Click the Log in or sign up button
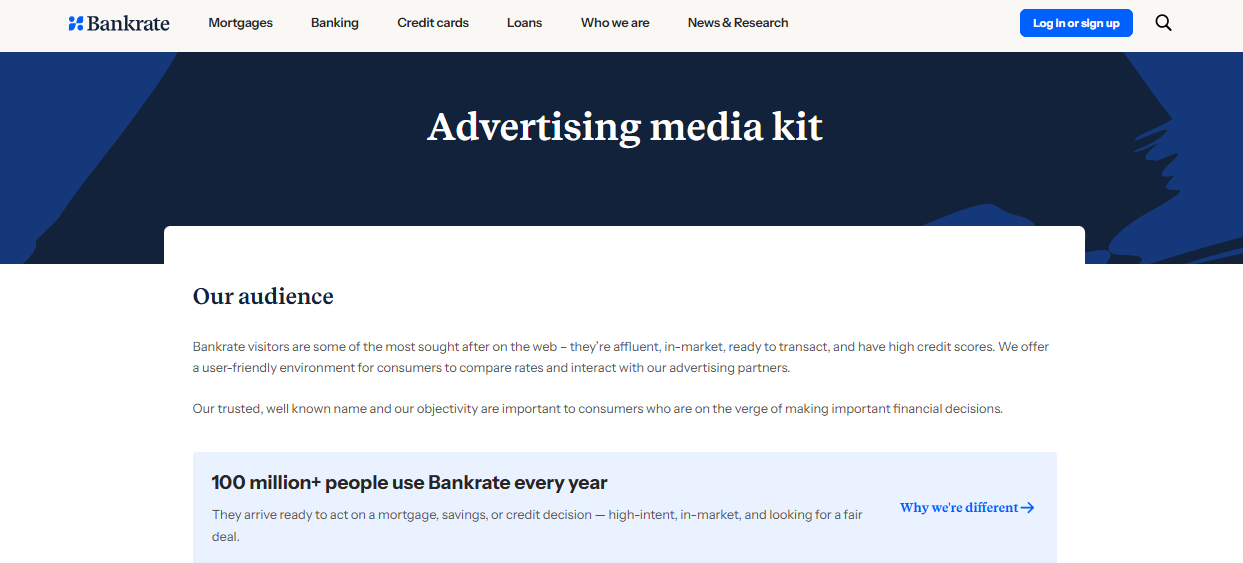 click(1076, 23)
